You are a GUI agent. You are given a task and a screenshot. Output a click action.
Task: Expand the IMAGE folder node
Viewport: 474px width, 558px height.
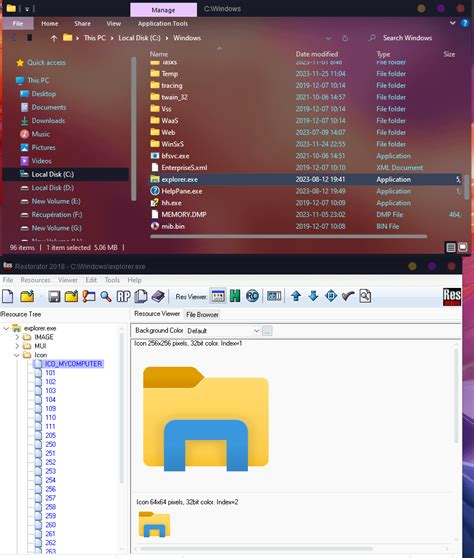(17, 337)
